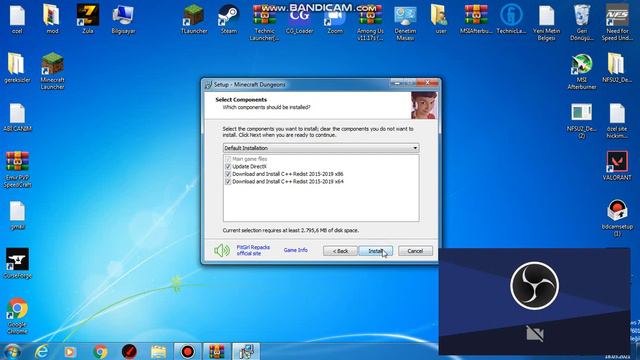Open Chrome from the taskbar
640x360 pixels.
point(100,351)
